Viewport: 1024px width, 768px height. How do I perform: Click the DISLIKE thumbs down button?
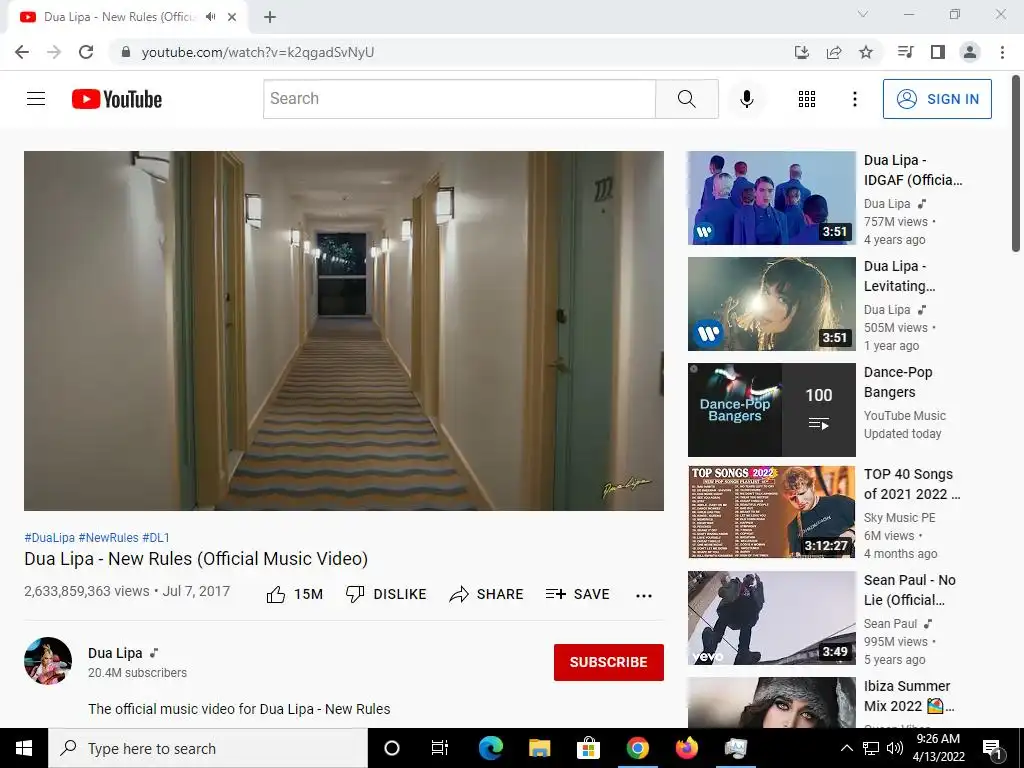pyautogui.click(x=386, y=594)
